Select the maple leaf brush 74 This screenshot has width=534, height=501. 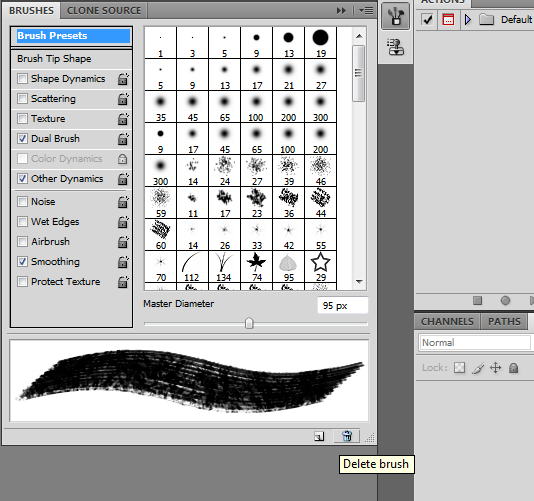(256, 267)
